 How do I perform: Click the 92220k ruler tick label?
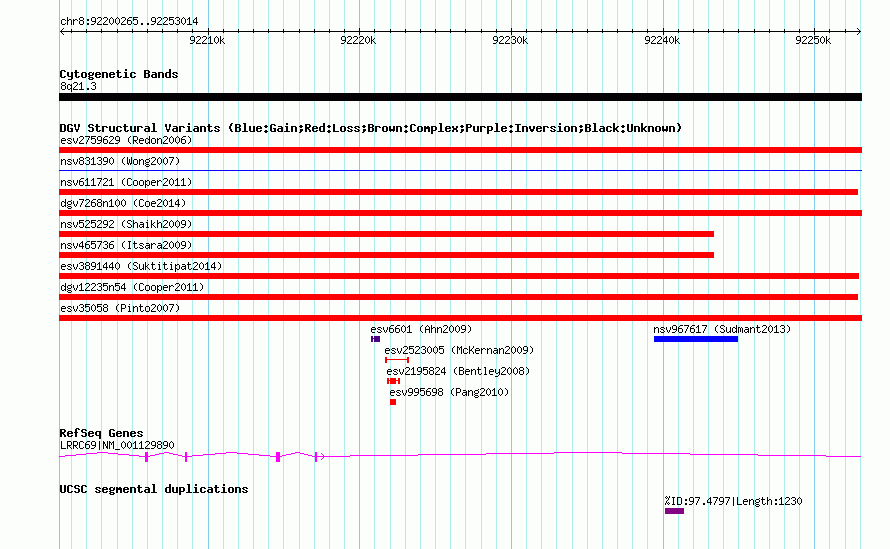pos(358,40)
